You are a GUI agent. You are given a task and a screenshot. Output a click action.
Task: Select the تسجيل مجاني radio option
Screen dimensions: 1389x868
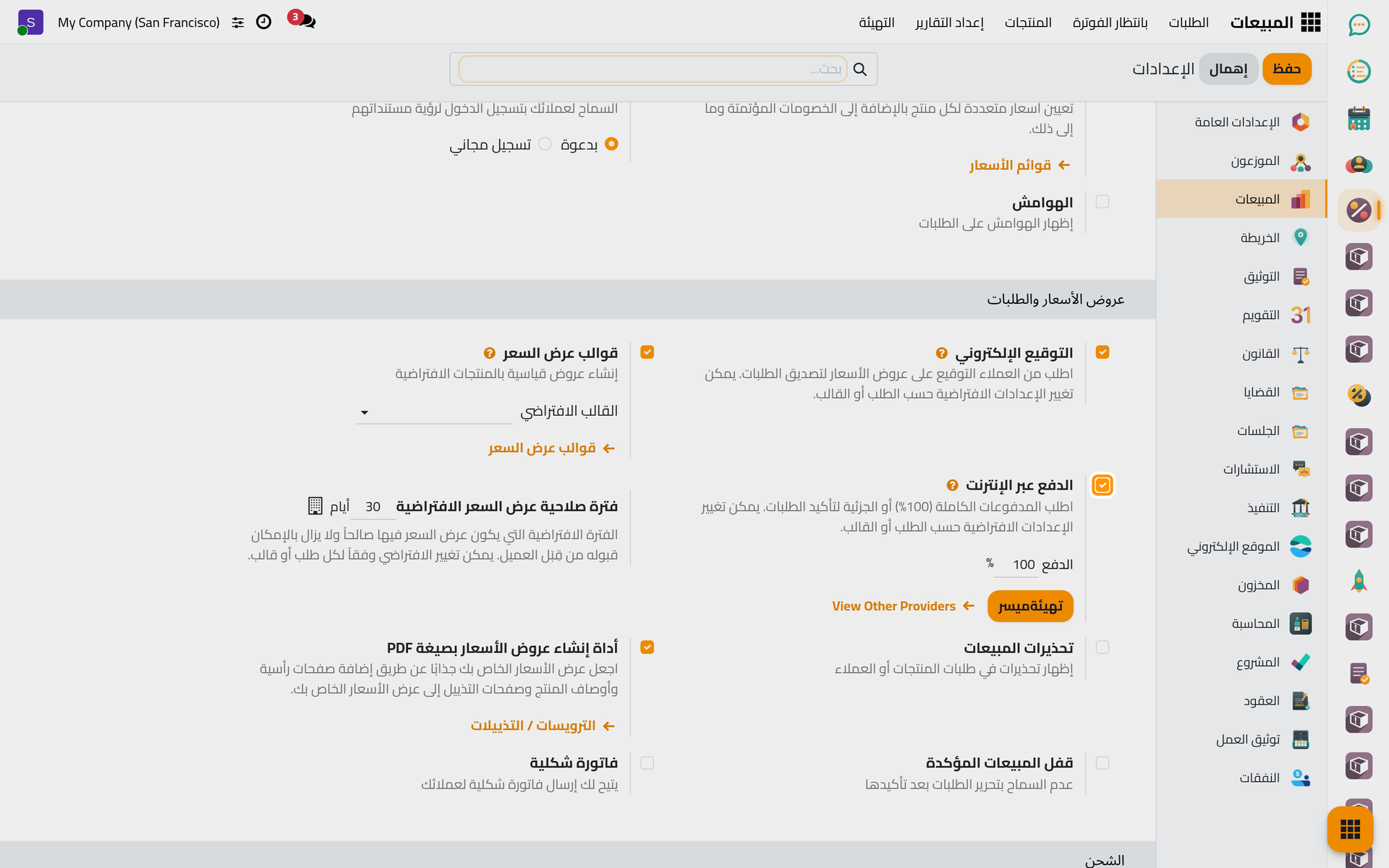545,144
